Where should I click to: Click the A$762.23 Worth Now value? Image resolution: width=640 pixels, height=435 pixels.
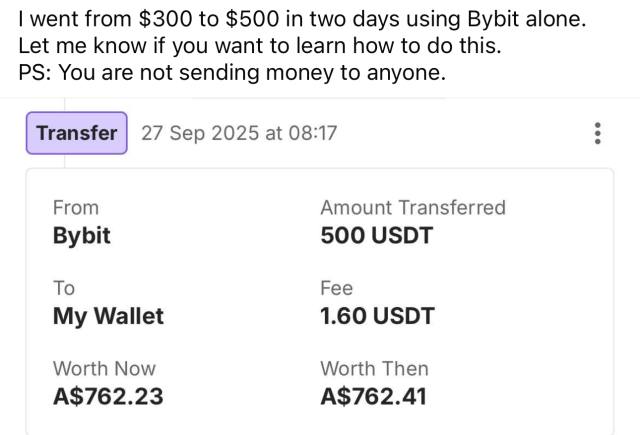[x=108, y=396]
